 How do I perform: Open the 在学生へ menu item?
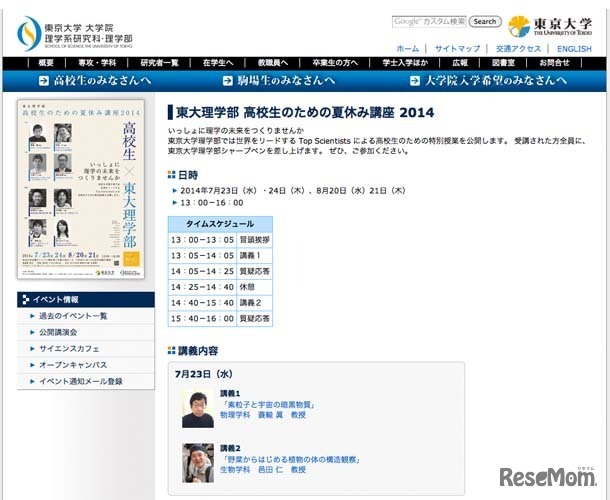tap(218, 63)
